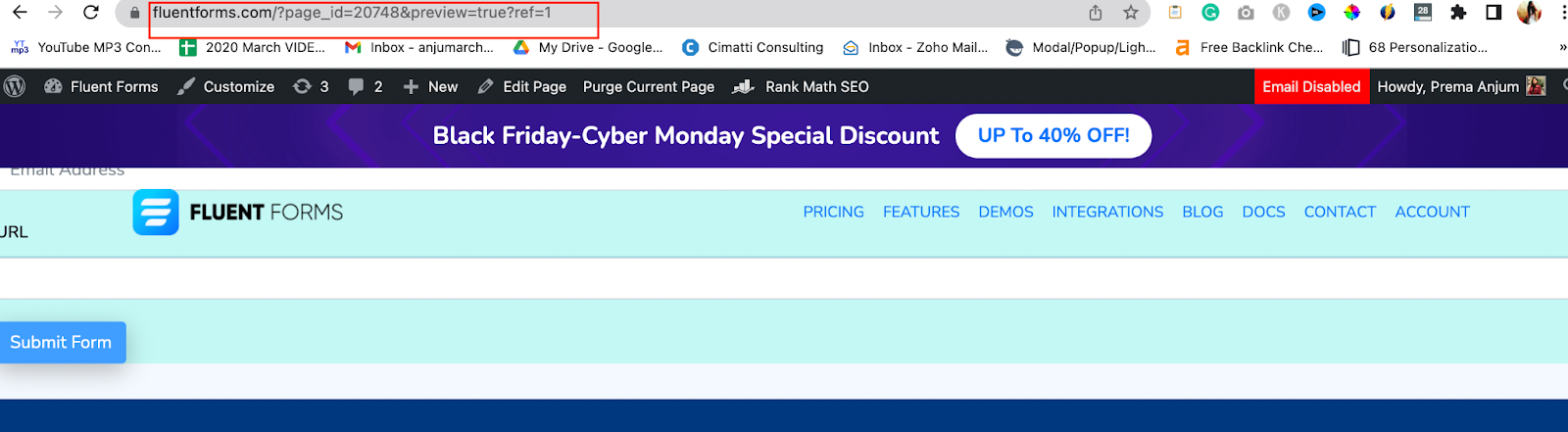Viewport: 1568px width, 432px height.
Task: Open the Free Backlink Che... bookmark
Action: [x=1249, y=47]
